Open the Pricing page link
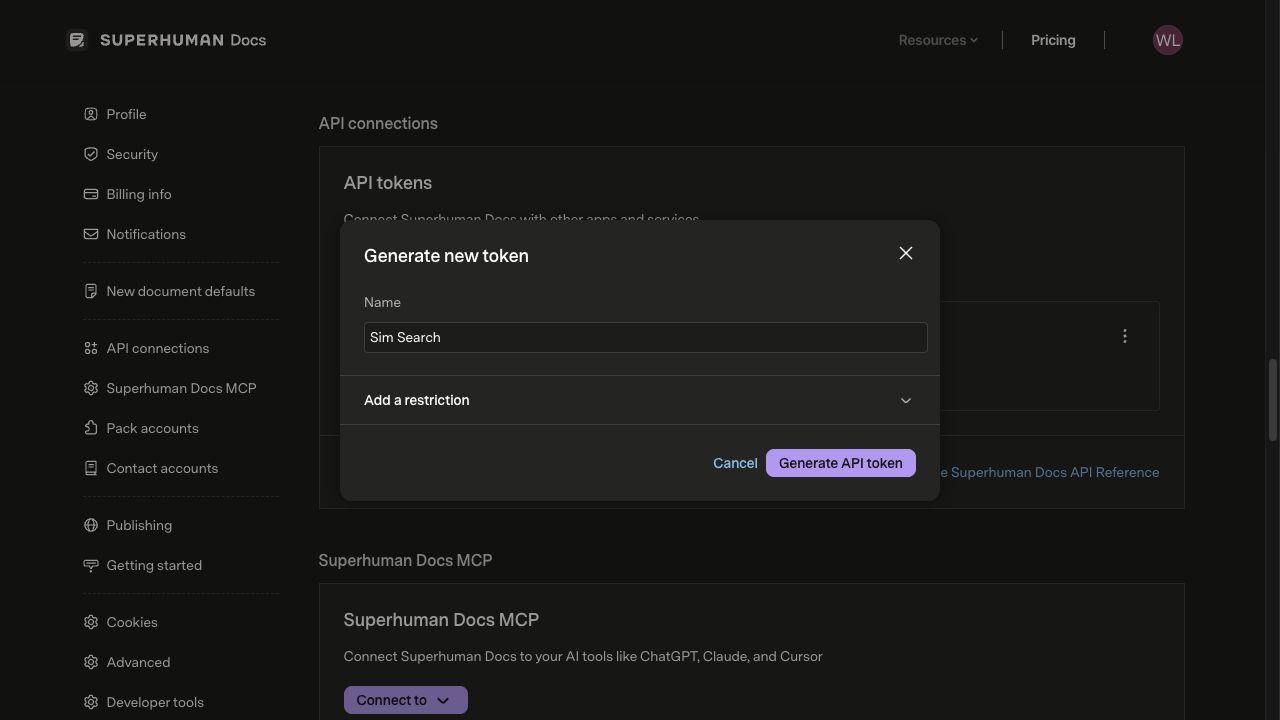The image size is (1280, 720). pos(1053,40)
